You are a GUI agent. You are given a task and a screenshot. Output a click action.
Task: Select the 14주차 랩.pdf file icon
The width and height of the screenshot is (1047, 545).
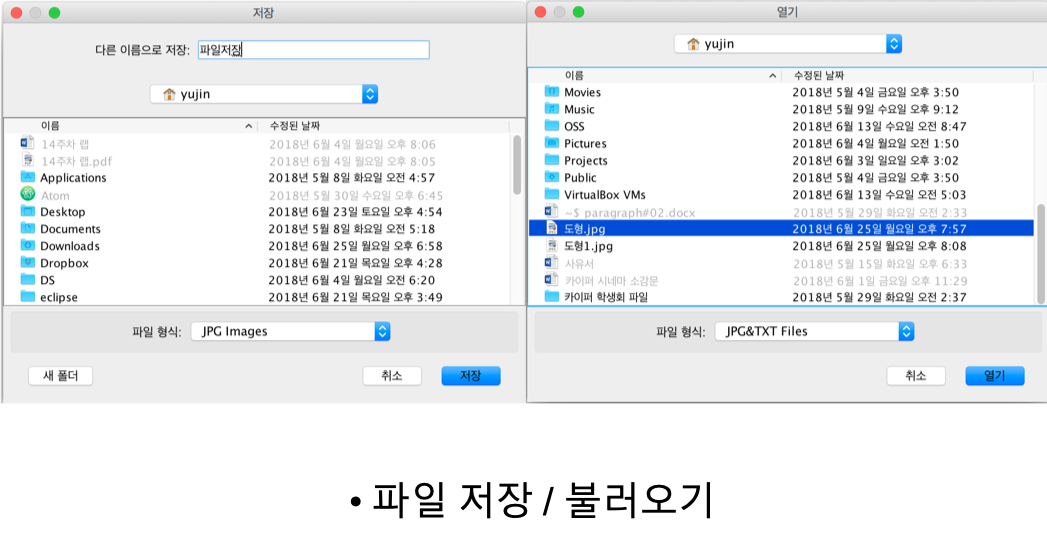(28, 161)
